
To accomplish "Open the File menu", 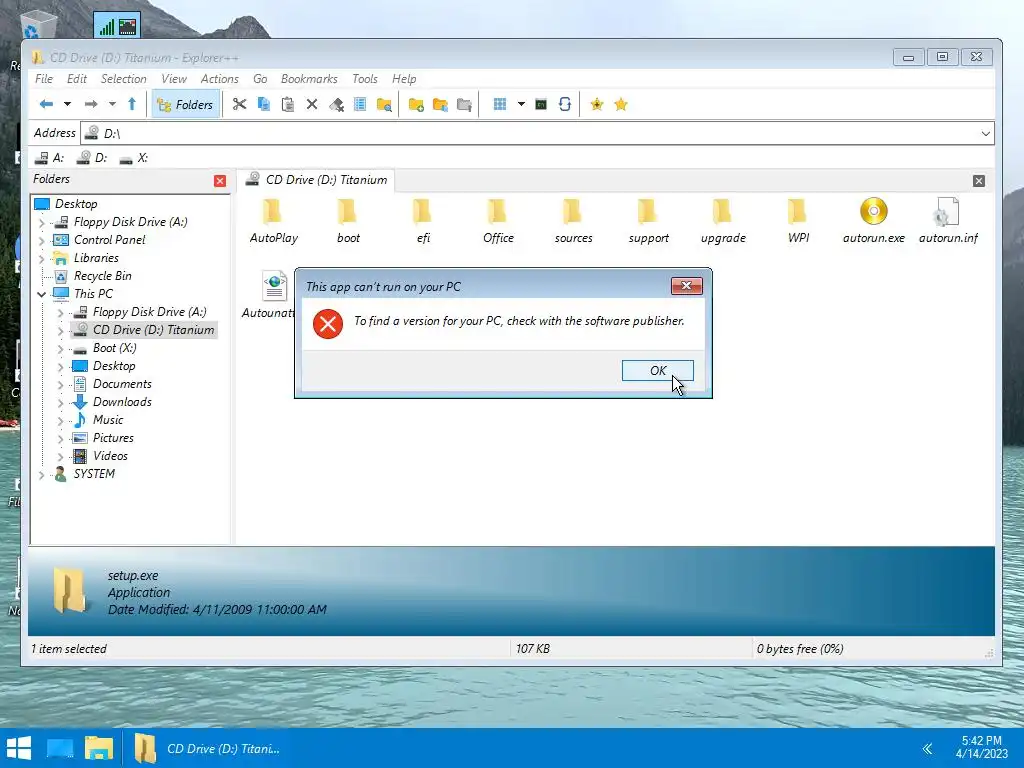I will 44,78.
